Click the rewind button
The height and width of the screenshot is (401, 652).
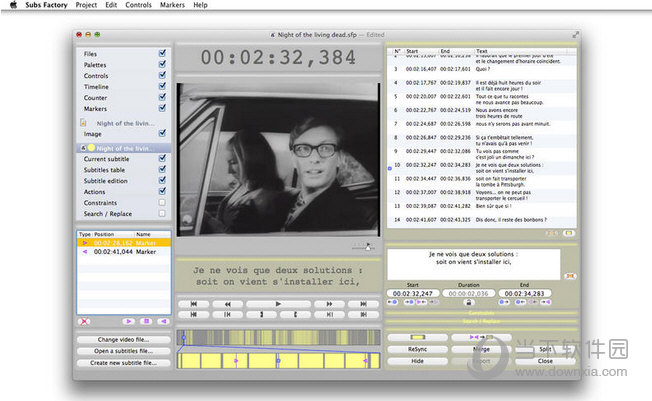coord(228,303)
